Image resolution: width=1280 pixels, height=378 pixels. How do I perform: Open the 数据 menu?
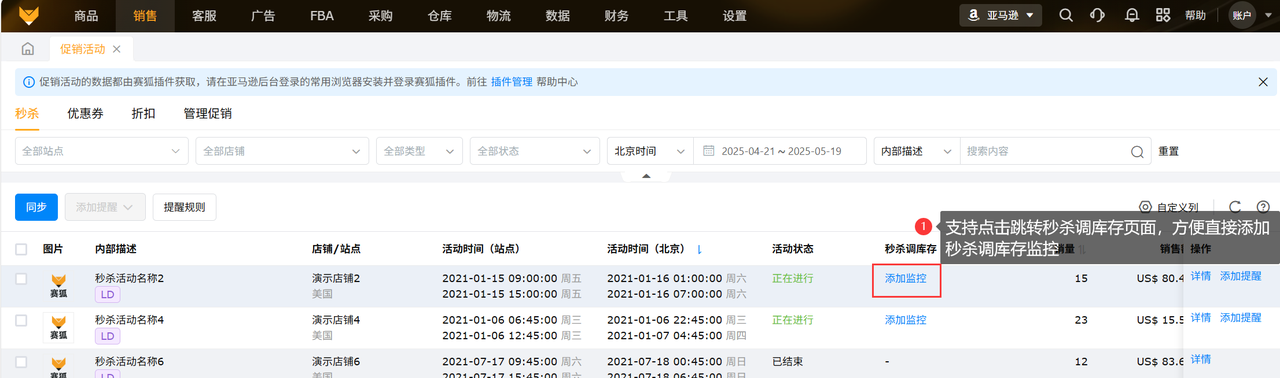click(x=558, y=16)
